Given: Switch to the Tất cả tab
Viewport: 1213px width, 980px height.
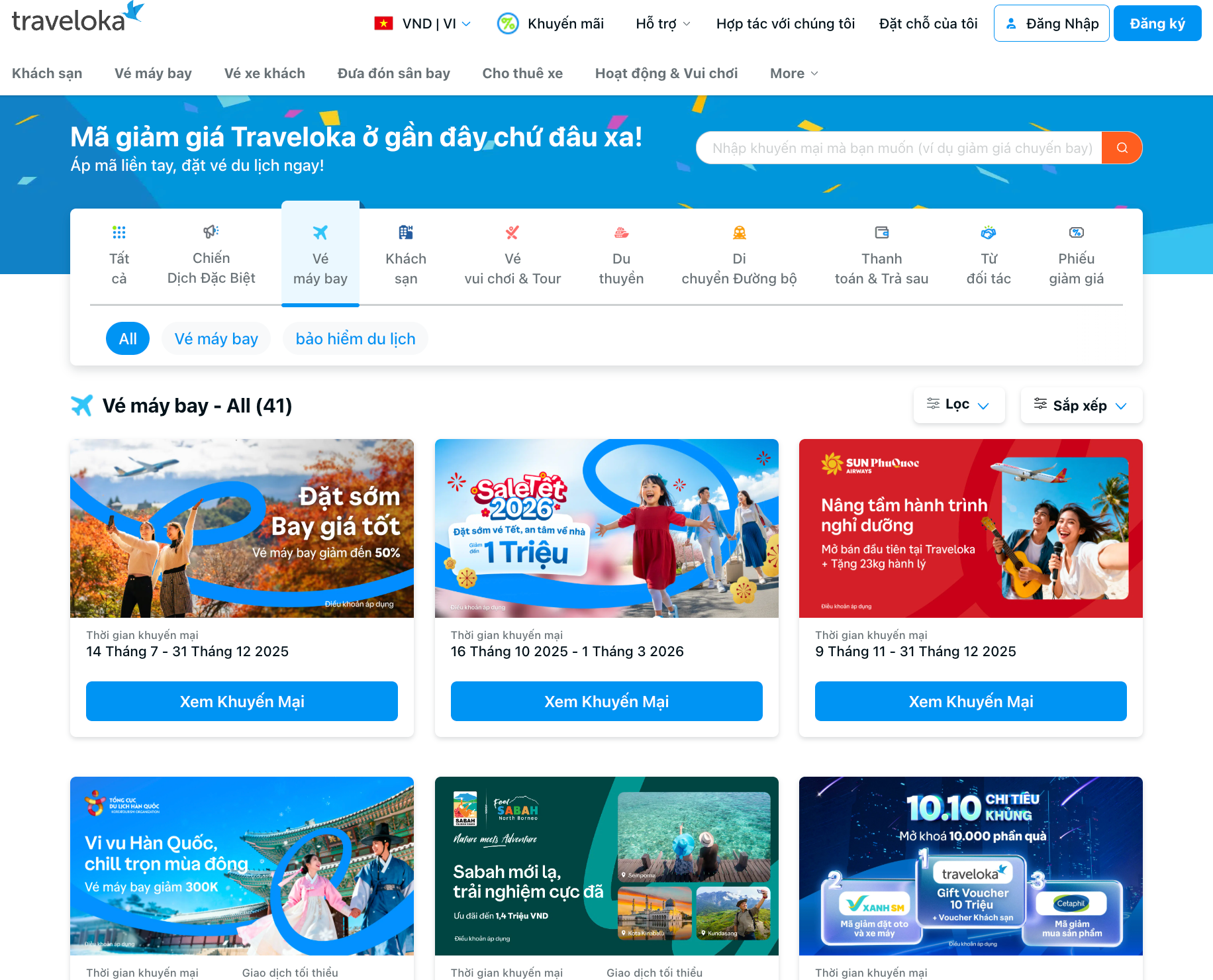Looking at the screenshot, I should pyautogui.click(x=119, y=257).
